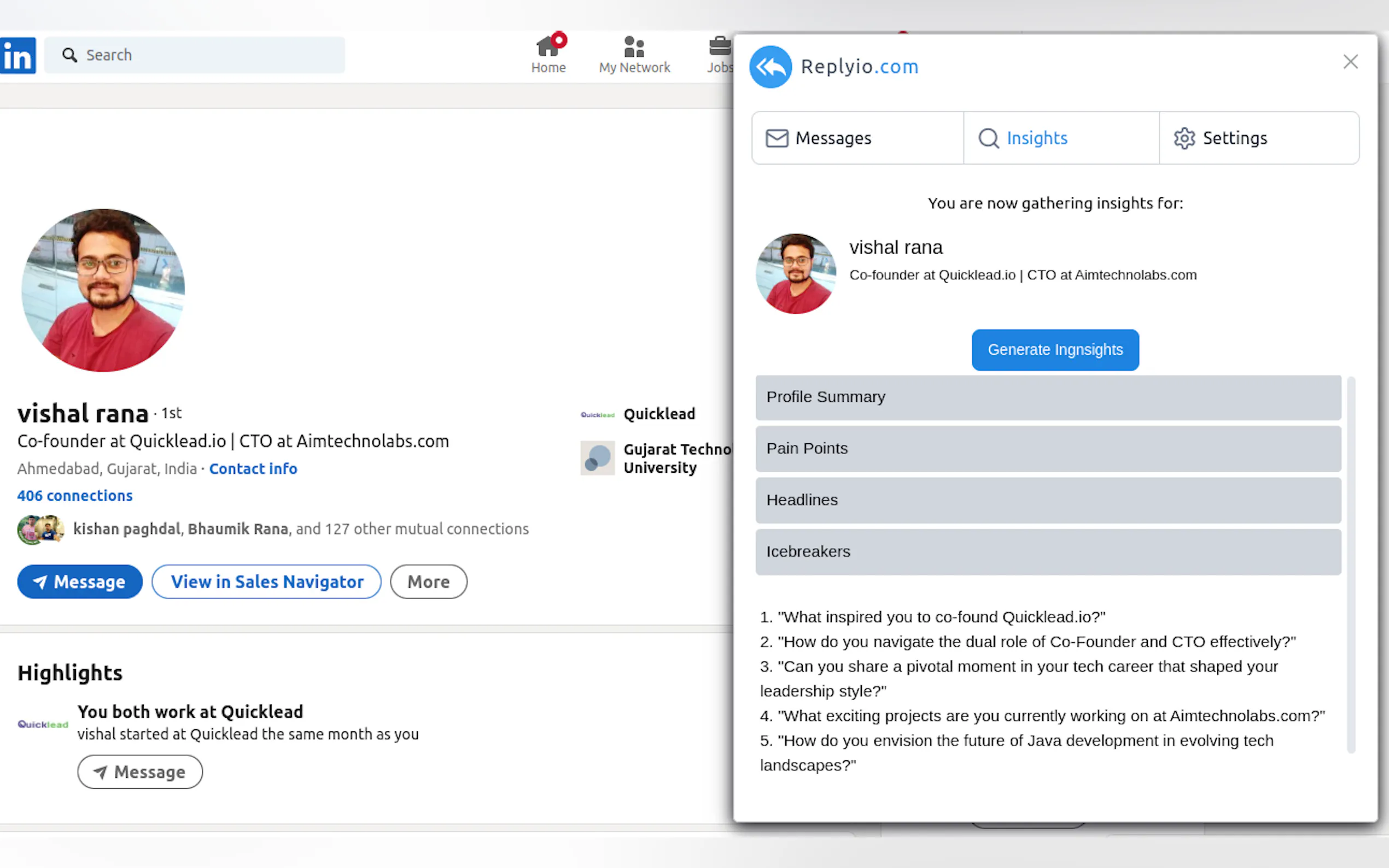Expand the Pain Points section

pos(1048,449)
